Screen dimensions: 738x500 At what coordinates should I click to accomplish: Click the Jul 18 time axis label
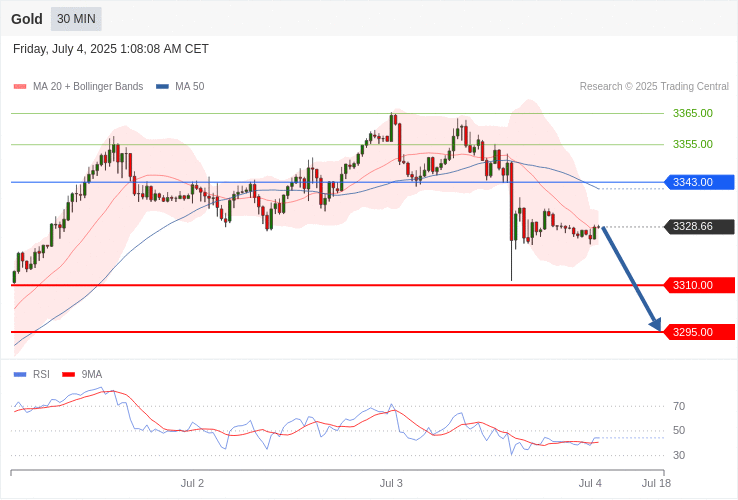coord(657,484)
